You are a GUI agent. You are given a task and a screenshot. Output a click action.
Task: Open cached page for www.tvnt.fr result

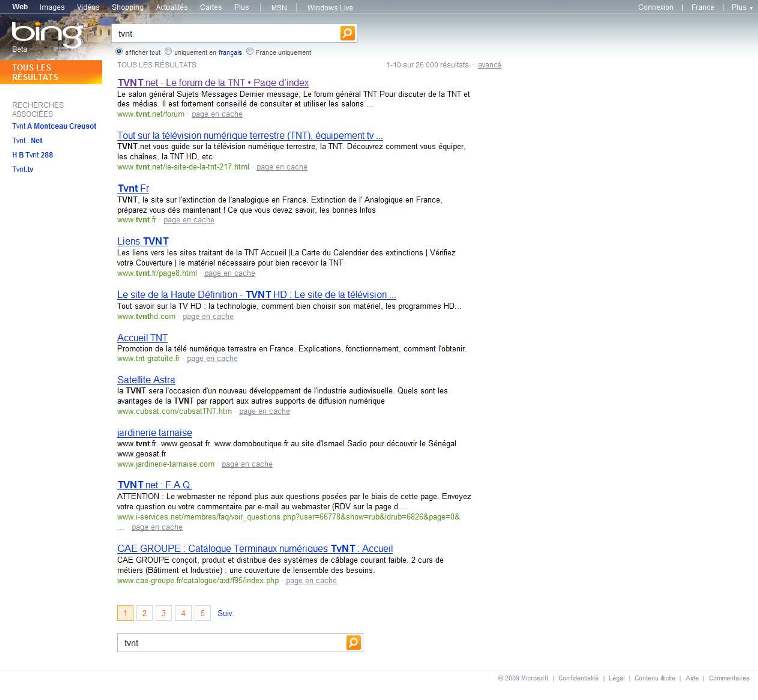point(189,220)
